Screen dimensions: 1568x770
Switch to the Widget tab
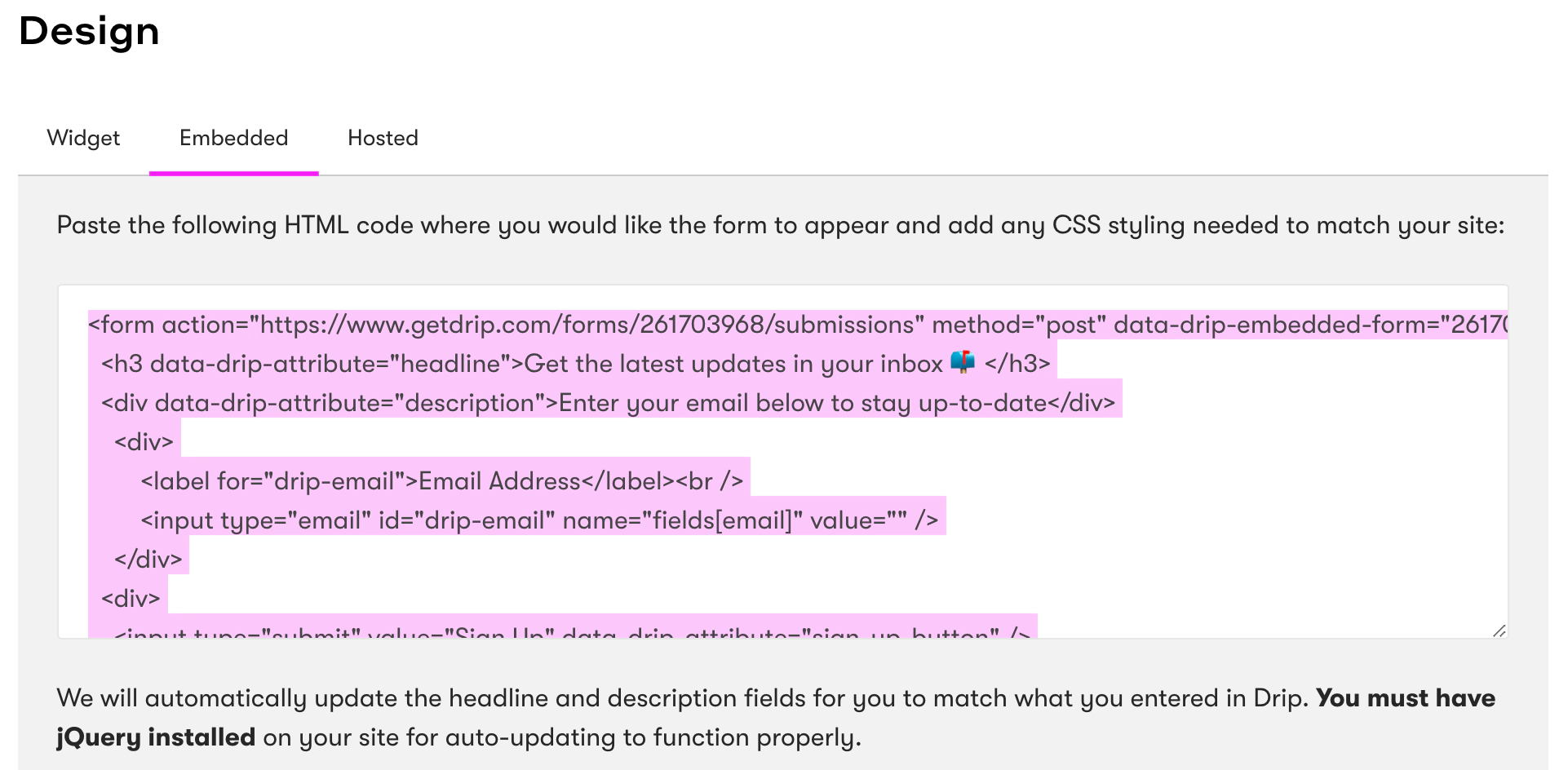pyautogui.click(x=83, y=138)
